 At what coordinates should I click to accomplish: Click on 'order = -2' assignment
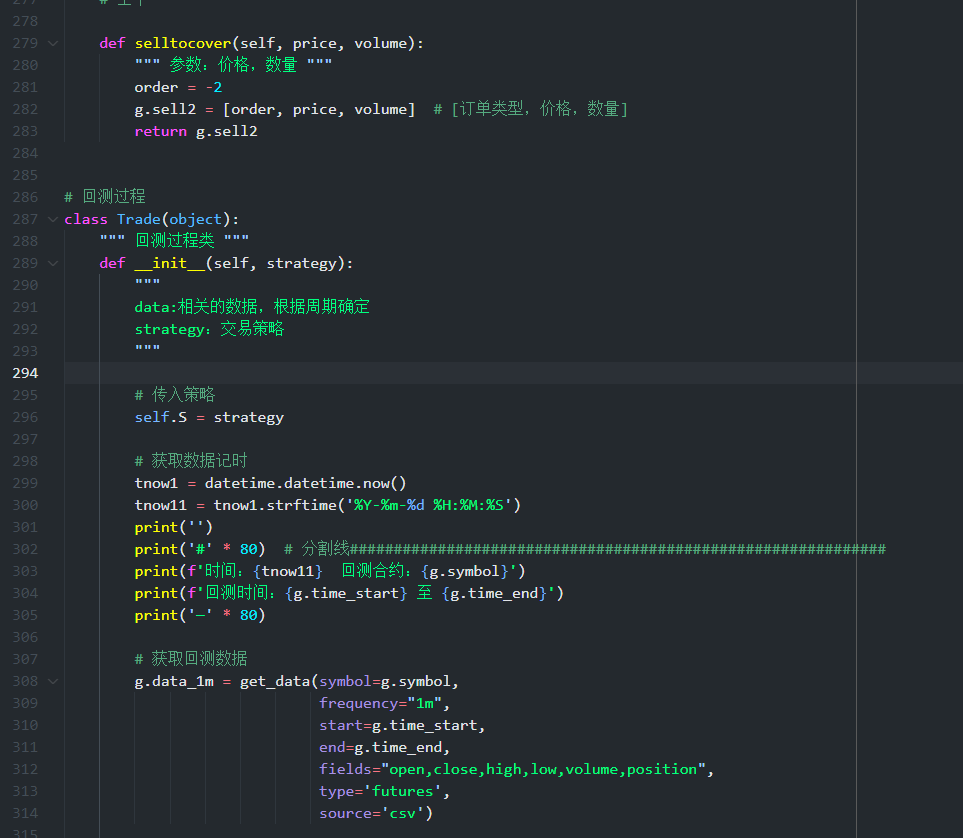click(x=178, y=87)
